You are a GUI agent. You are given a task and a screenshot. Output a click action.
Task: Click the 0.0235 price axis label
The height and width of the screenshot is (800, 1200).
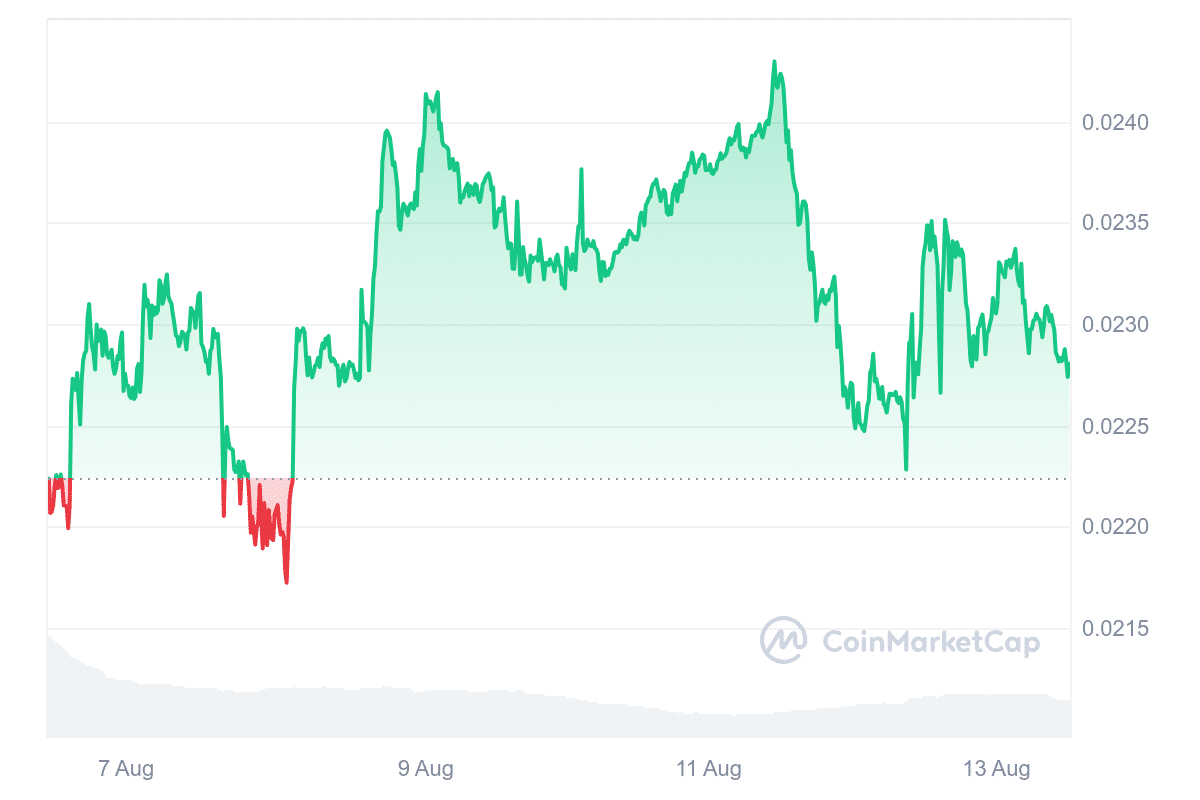coord(1115,223)
